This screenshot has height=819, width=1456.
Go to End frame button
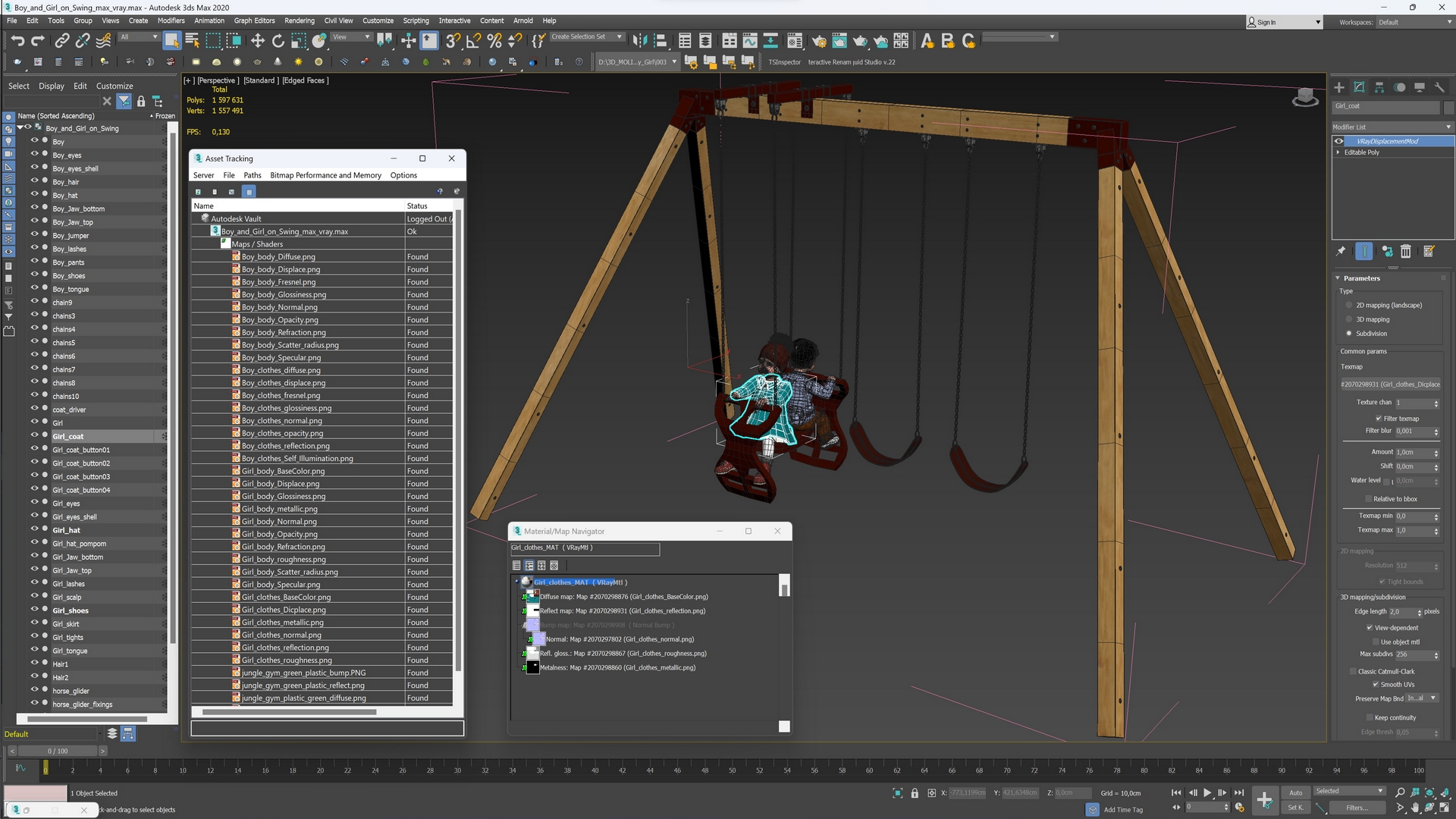point(1239,792)
